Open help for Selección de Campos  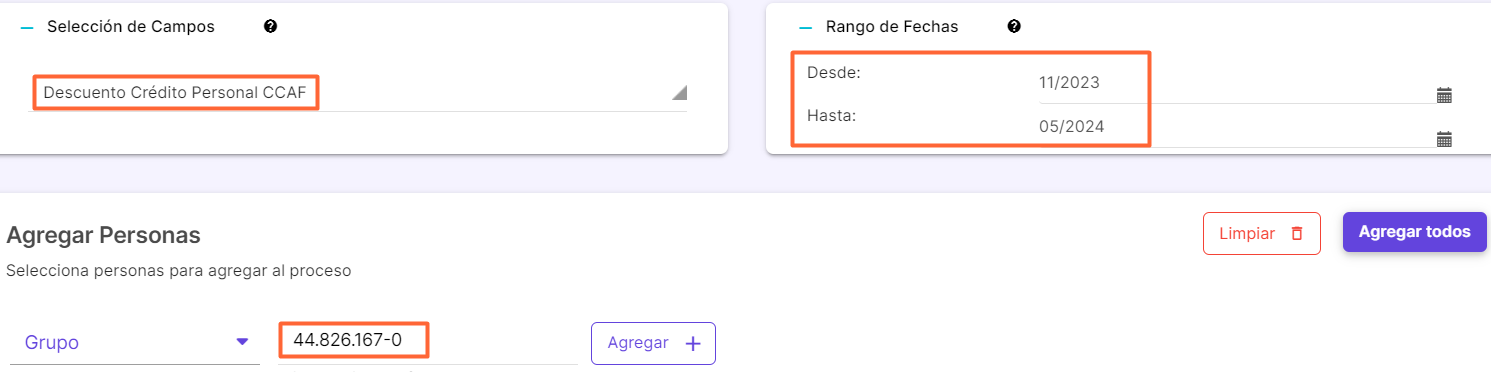click(270, 27)
